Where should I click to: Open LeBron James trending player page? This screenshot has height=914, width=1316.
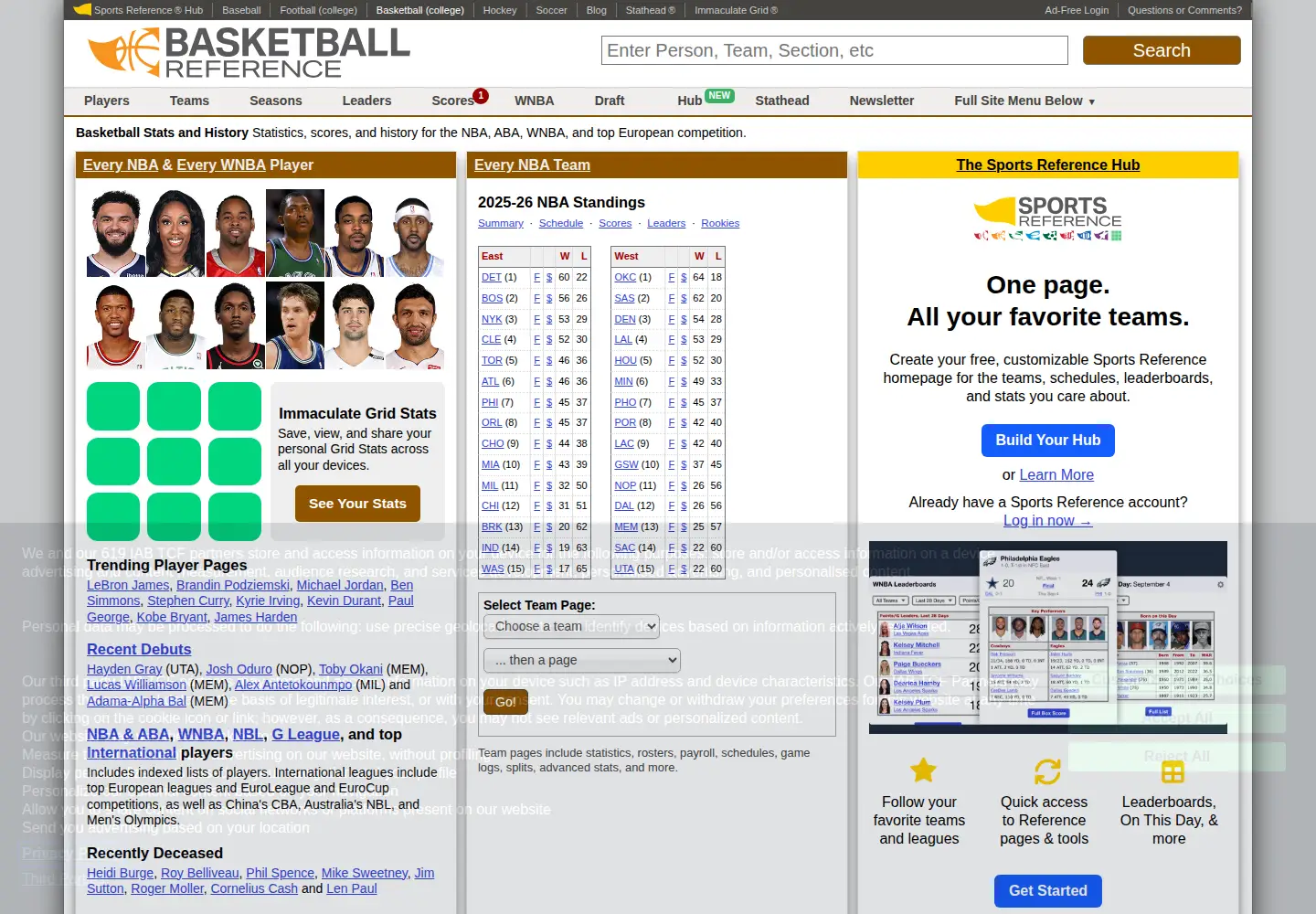click(128, 585)
